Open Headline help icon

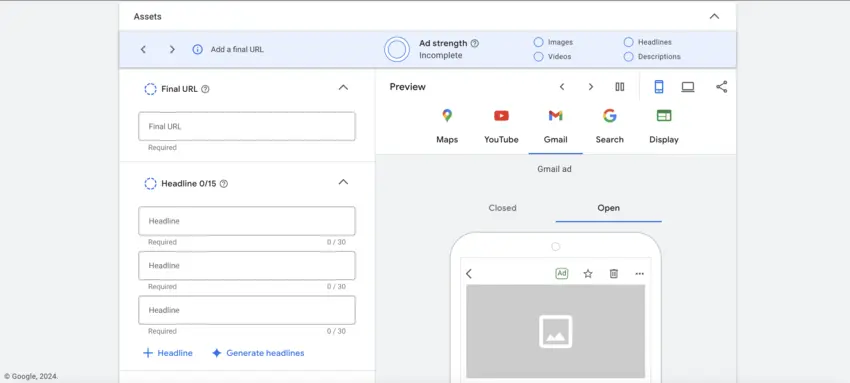coord(224,184)
